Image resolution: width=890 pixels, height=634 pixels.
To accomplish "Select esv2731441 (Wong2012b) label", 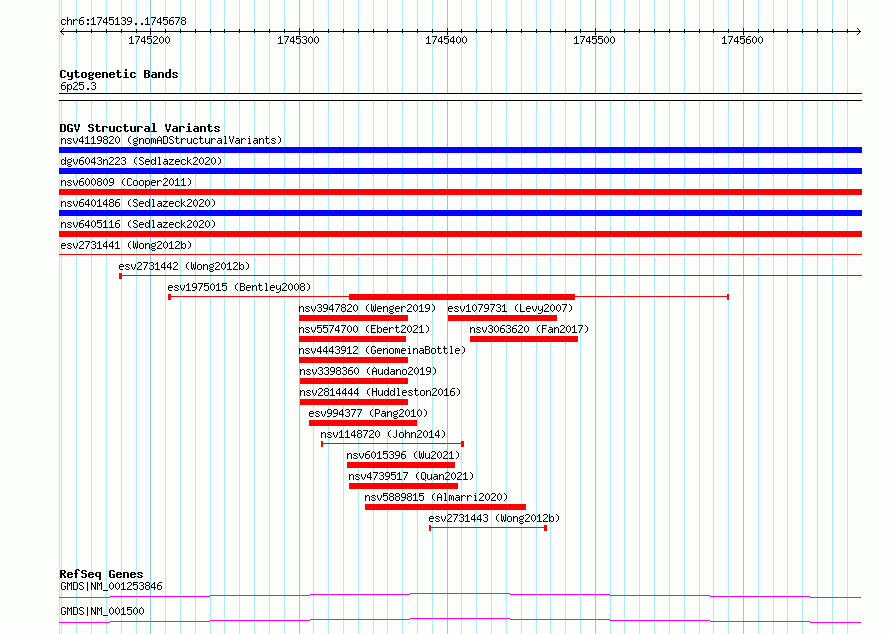I will [126, 245].
